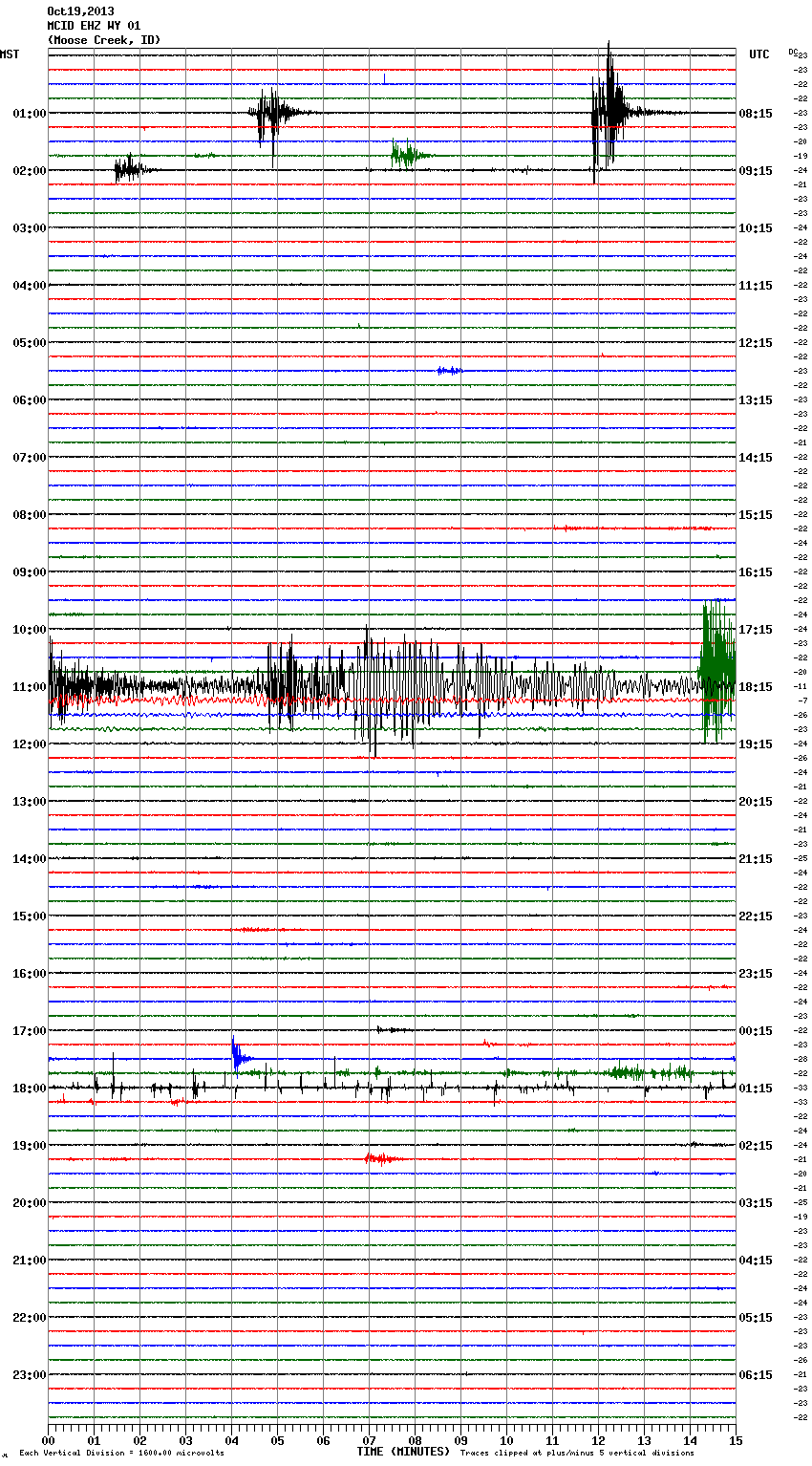Click the 08:15 UTC time label

(756, 114)
